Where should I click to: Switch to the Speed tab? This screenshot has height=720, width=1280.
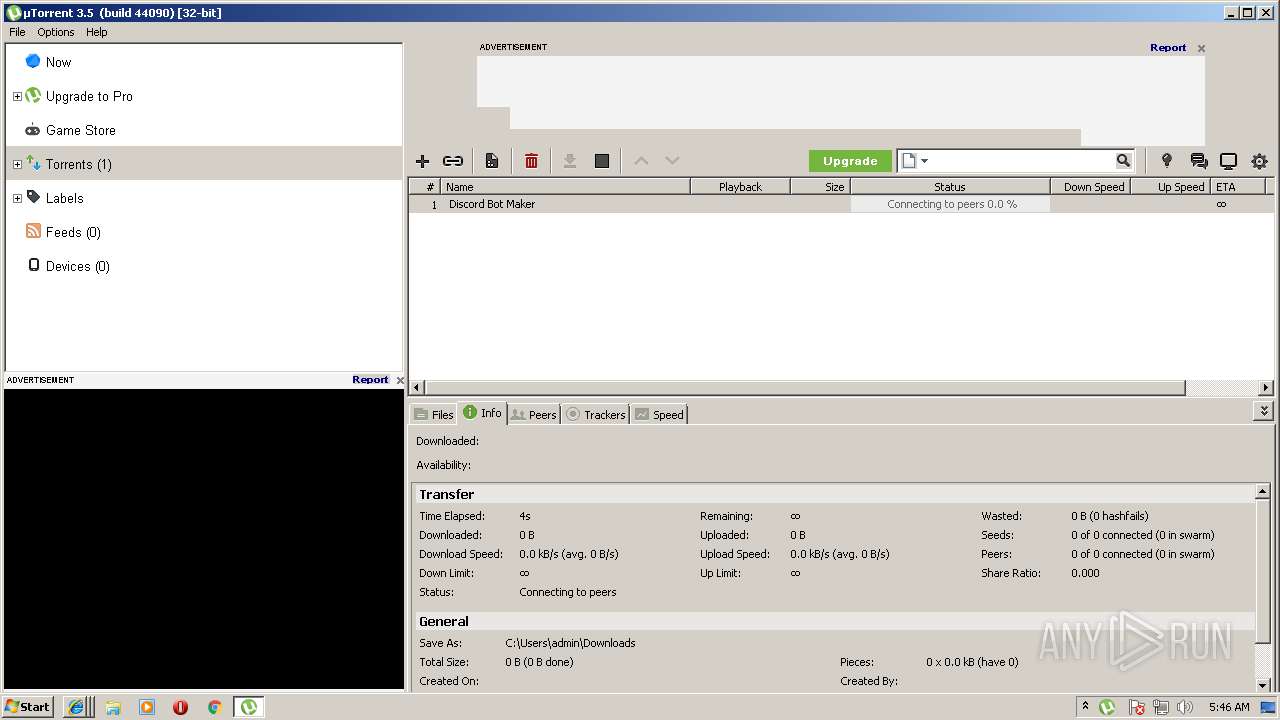pyautogui.click(x=659, y=414)
